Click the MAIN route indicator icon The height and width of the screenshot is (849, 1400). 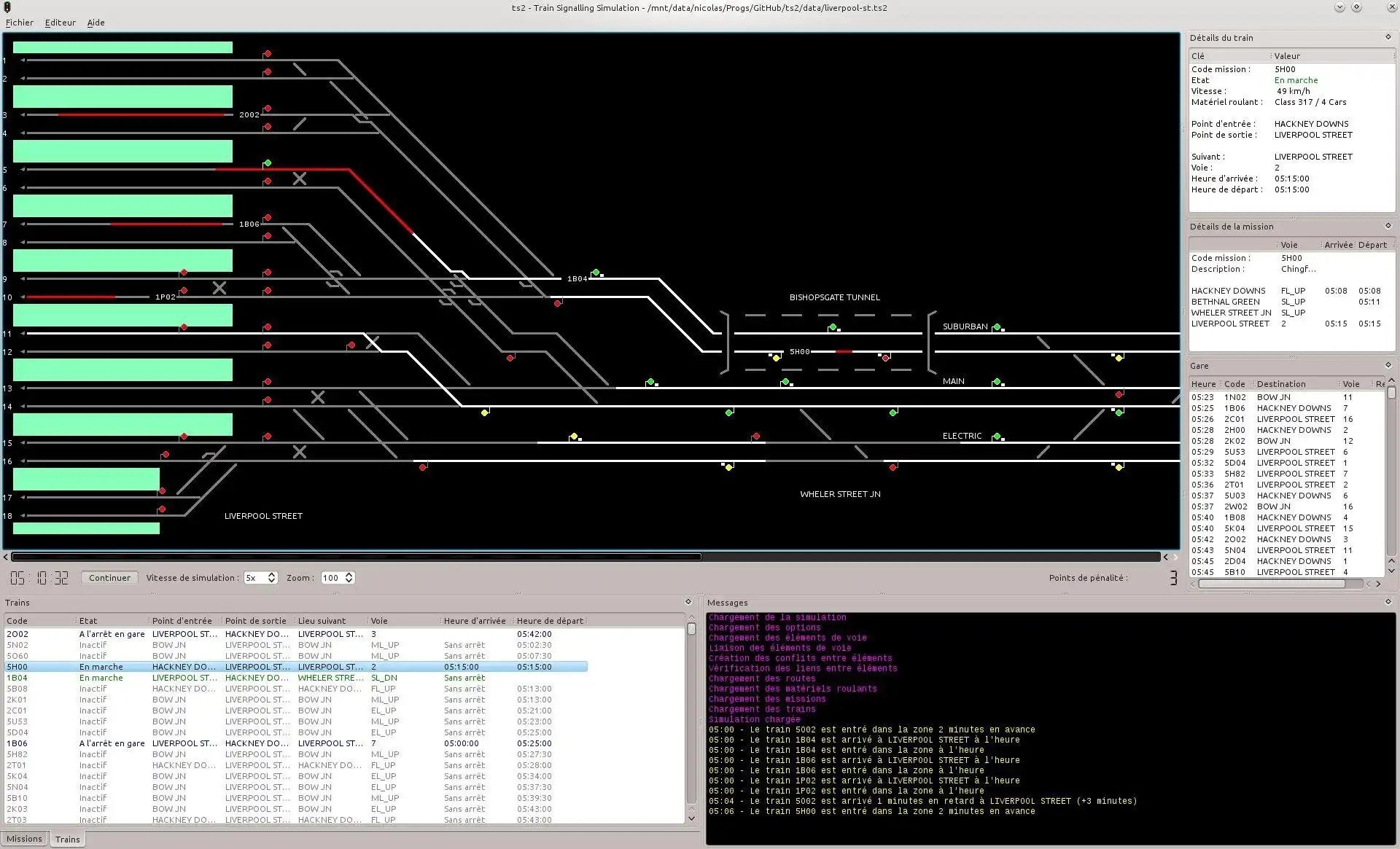997,379
